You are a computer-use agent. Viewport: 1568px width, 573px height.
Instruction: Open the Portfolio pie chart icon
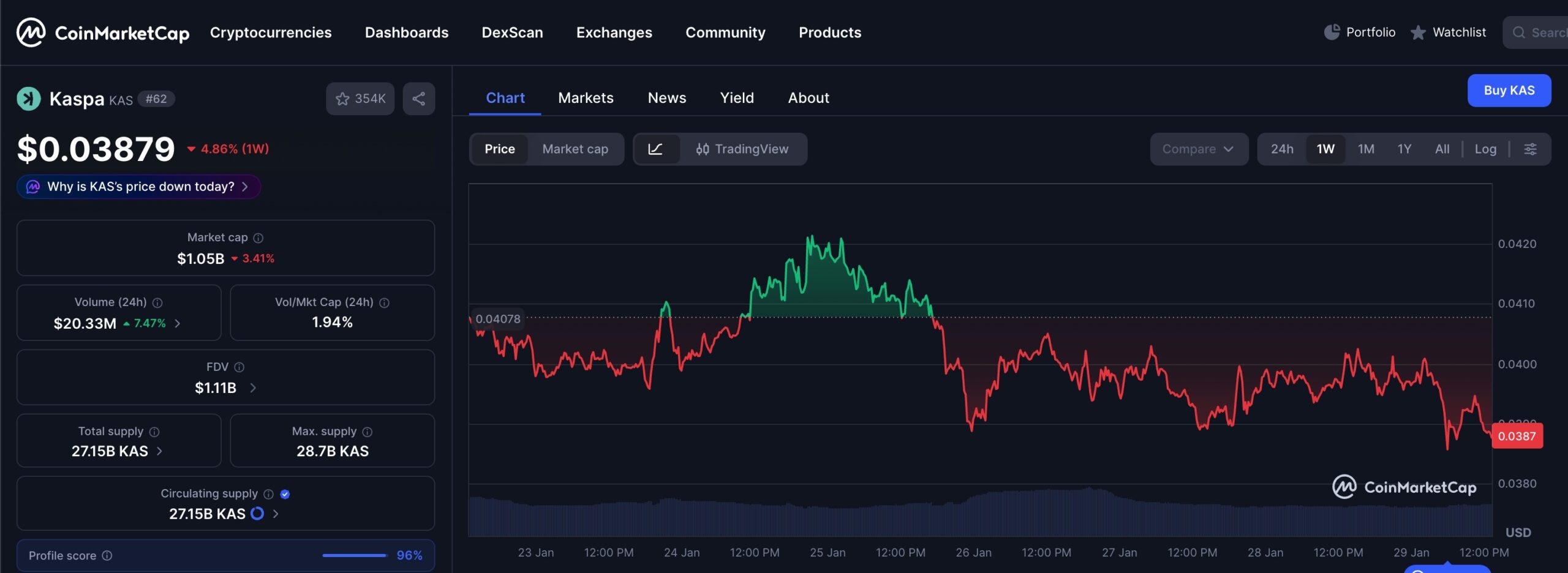1332,32
